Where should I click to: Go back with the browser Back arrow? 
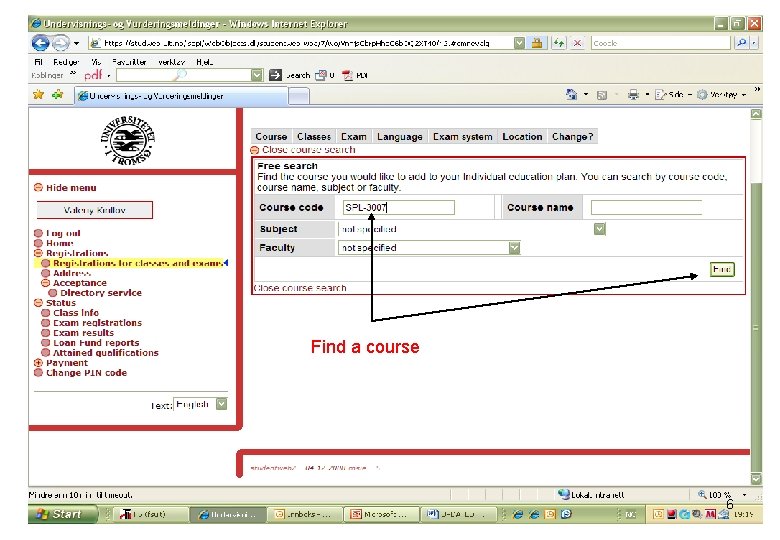tap(40, 43)
